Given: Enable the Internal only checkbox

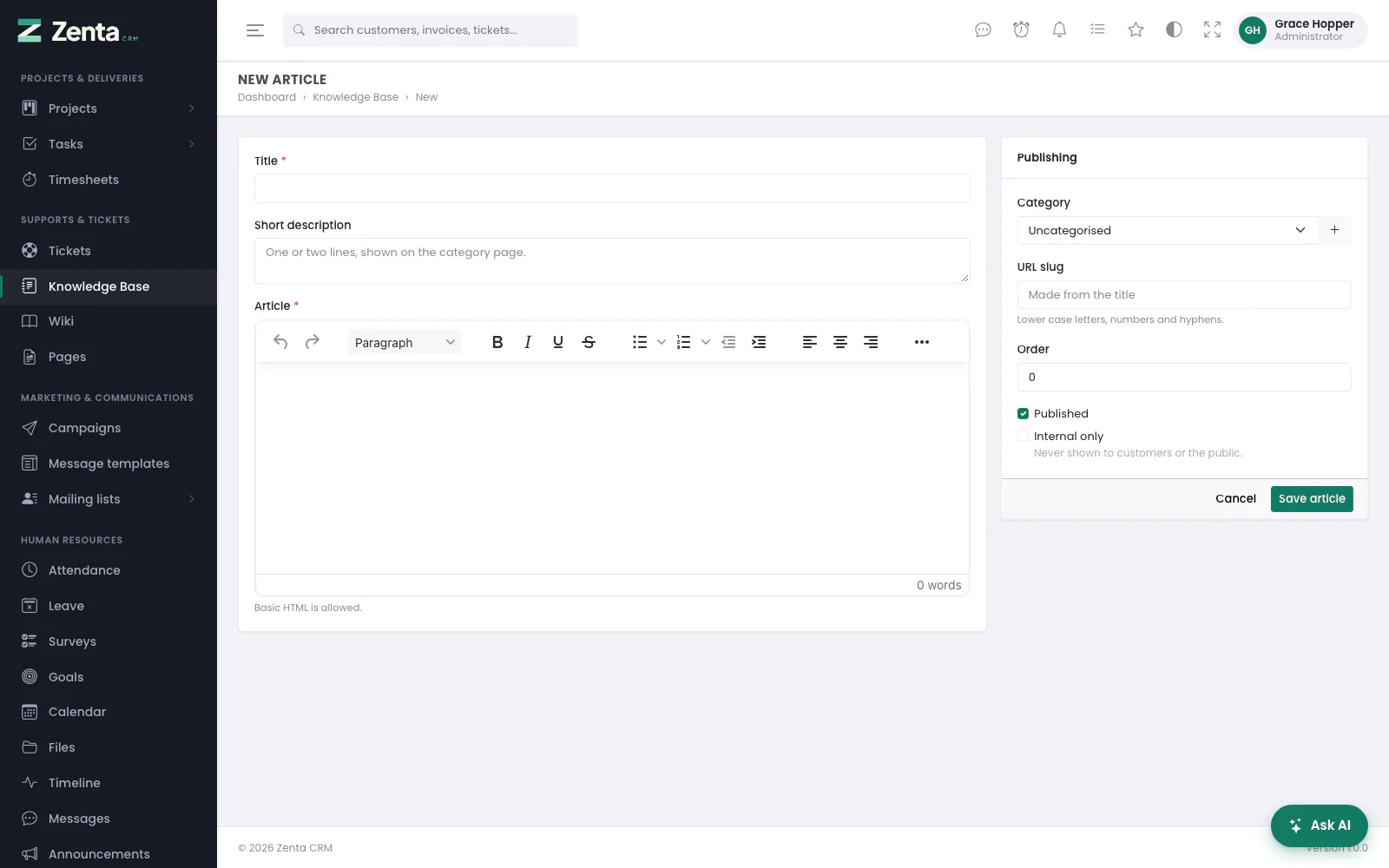Looking at the screenshot, I should (x=1024, y=437).
